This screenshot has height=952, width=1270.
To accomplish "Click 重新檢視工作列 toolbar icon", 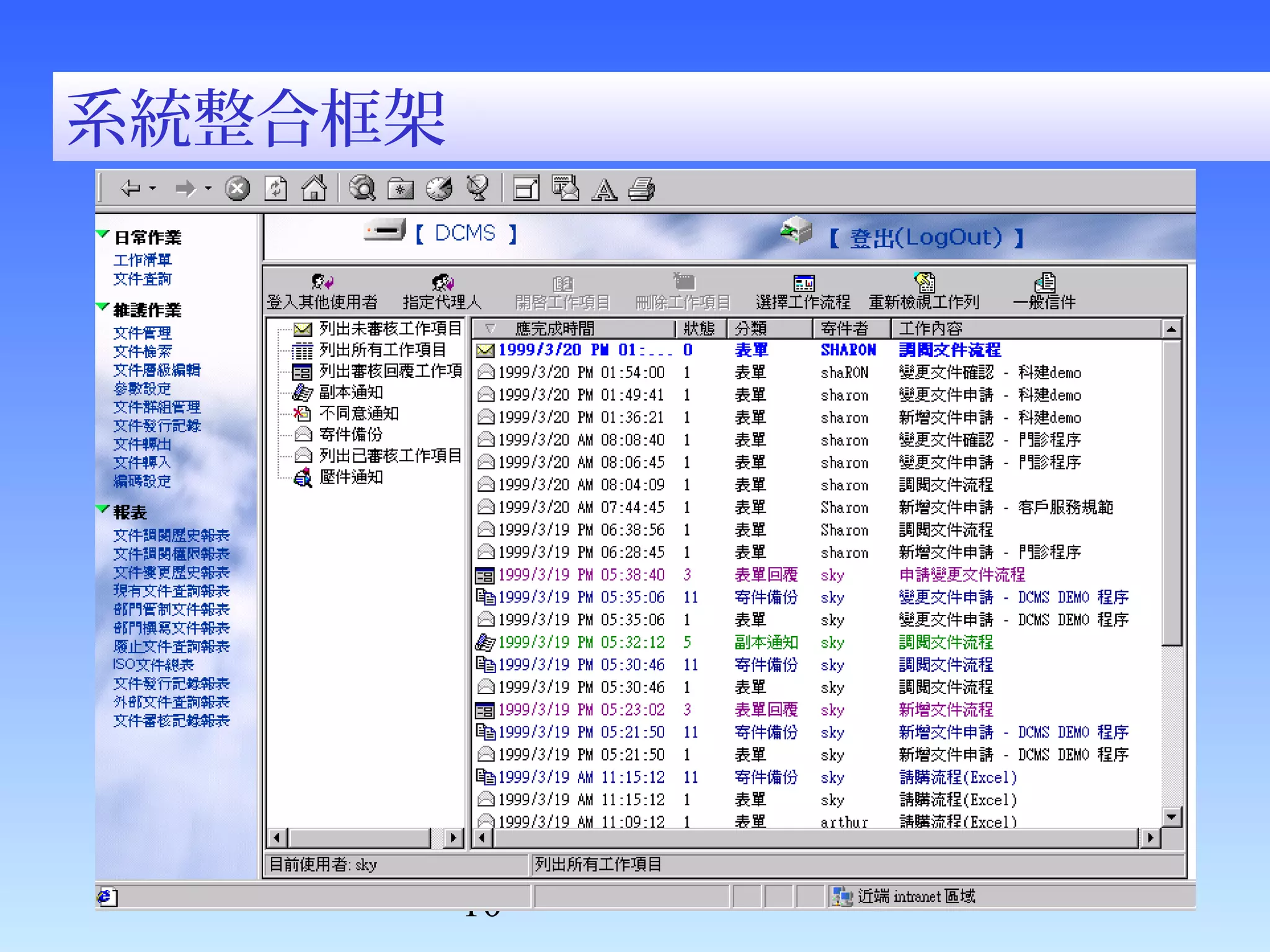I will coord(925,282).
